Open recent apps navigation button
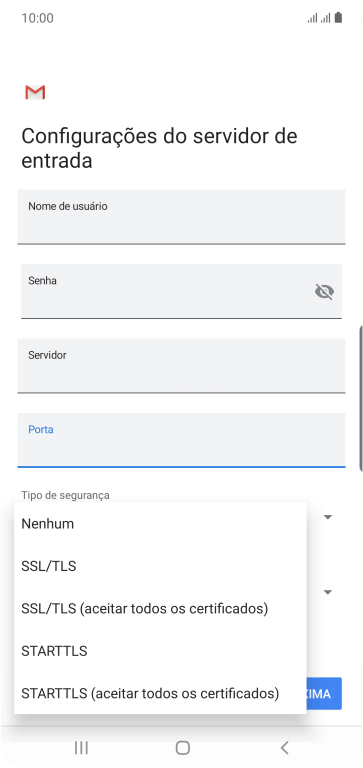The height and width of the screenshot is (768, 363). [81, 747]
